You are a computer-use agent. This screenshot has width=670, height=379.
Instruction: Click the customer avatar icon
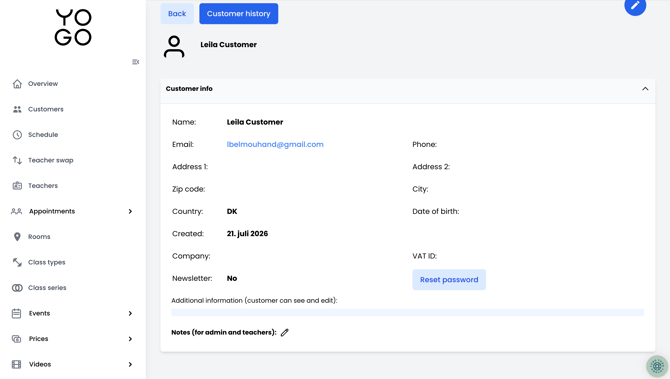tap(174, 47)
